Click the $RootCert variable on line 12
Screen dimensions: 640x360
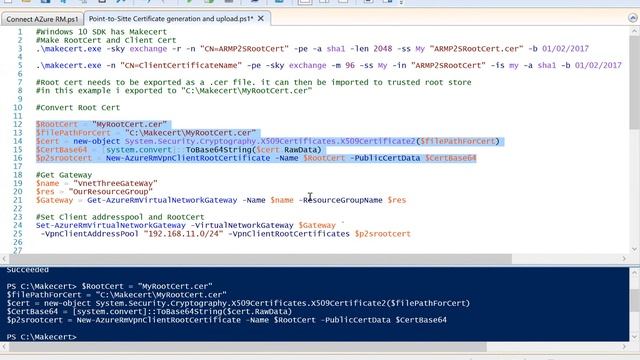56,124
